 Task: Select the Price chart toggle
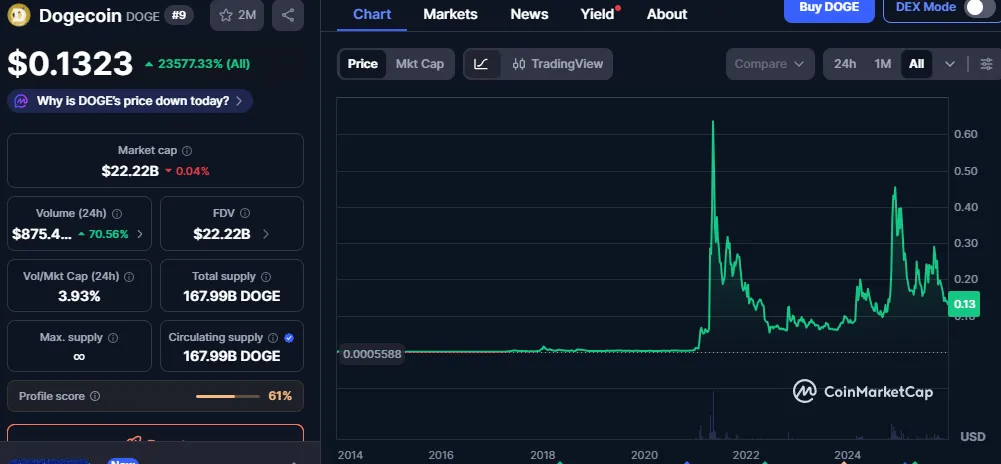pos(363,64)
